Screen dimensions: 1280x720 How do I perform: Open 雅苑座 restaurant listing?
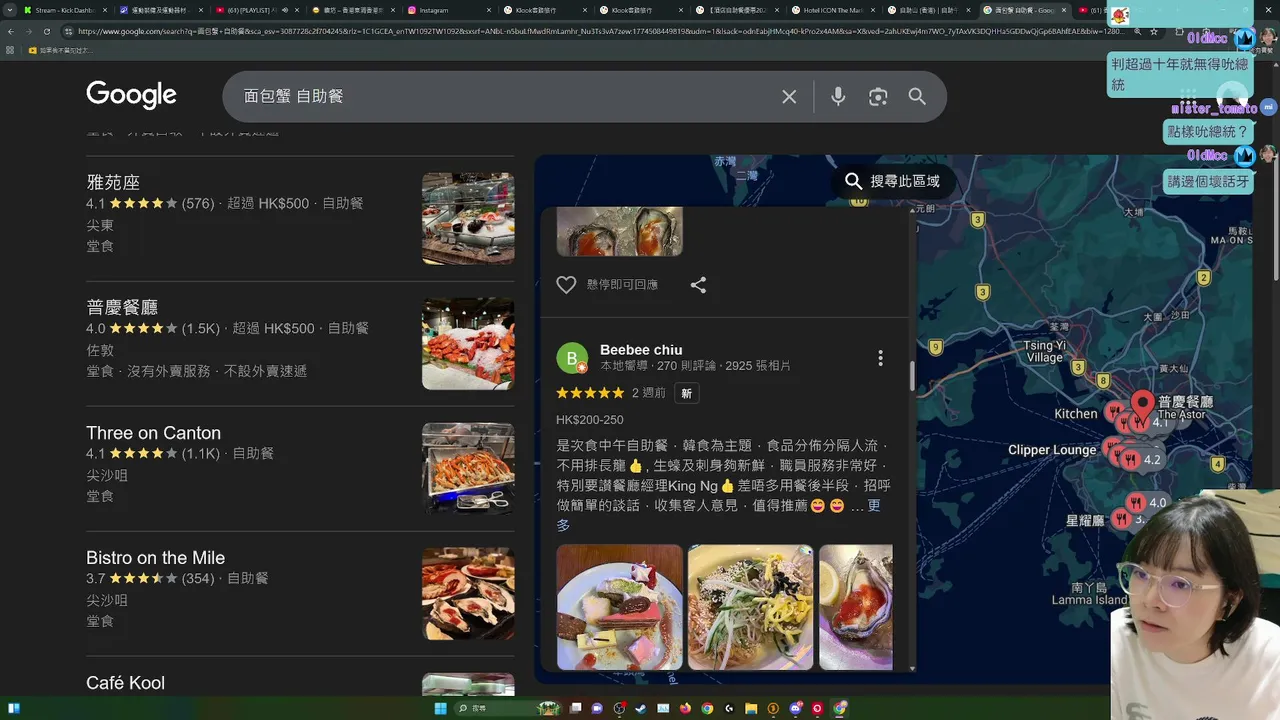pos(113,183)
